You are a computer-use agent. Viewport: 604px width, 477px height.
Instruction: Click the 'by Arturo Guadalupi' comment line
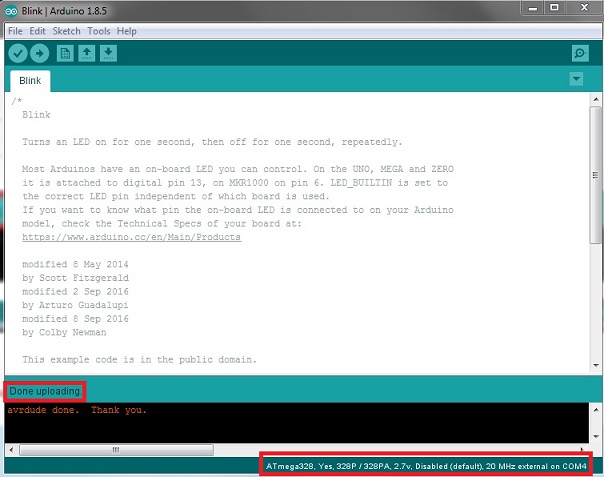[x=75, y=305]
